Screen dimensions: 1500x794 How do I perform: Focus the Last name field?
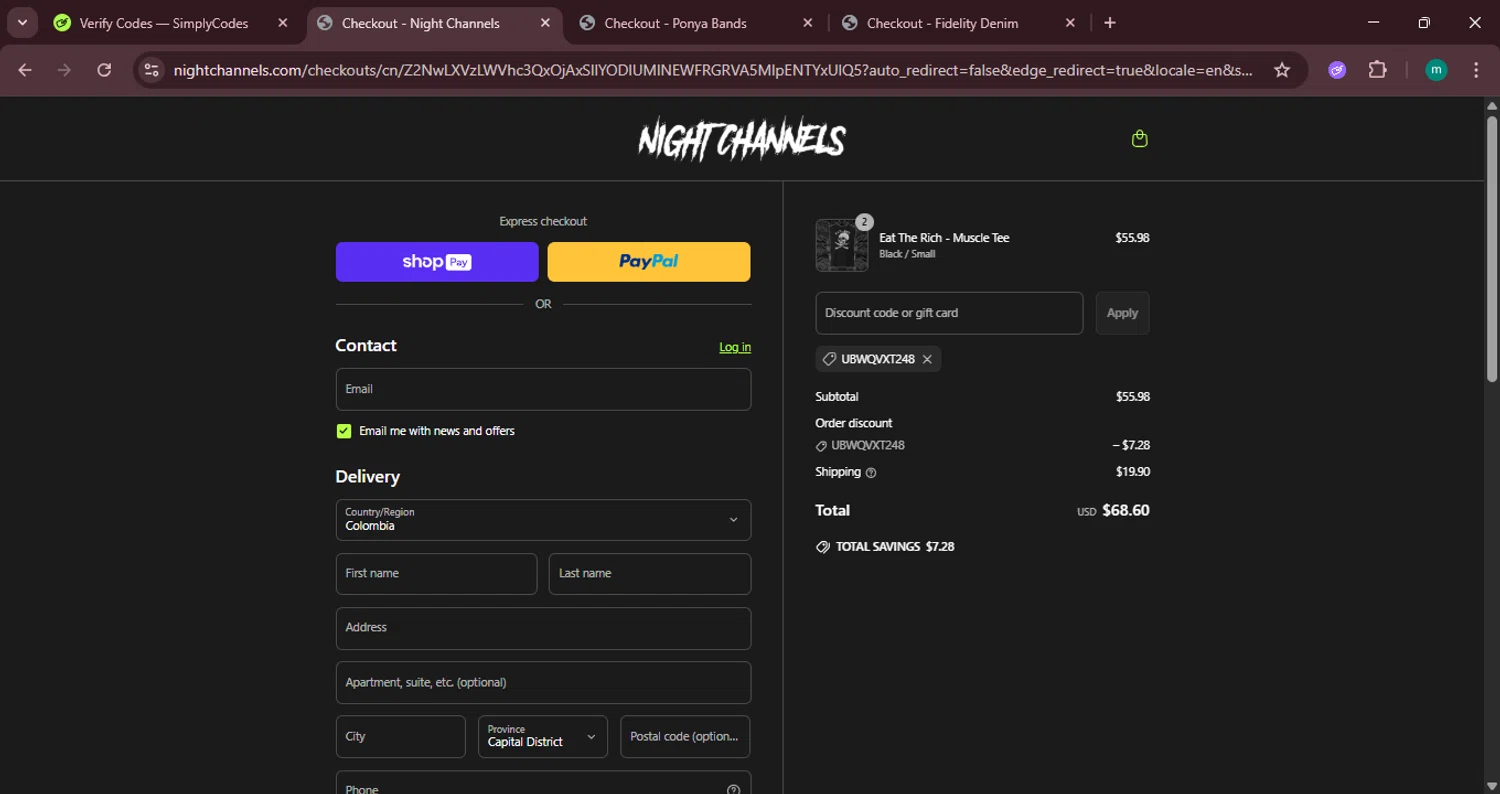650,574
